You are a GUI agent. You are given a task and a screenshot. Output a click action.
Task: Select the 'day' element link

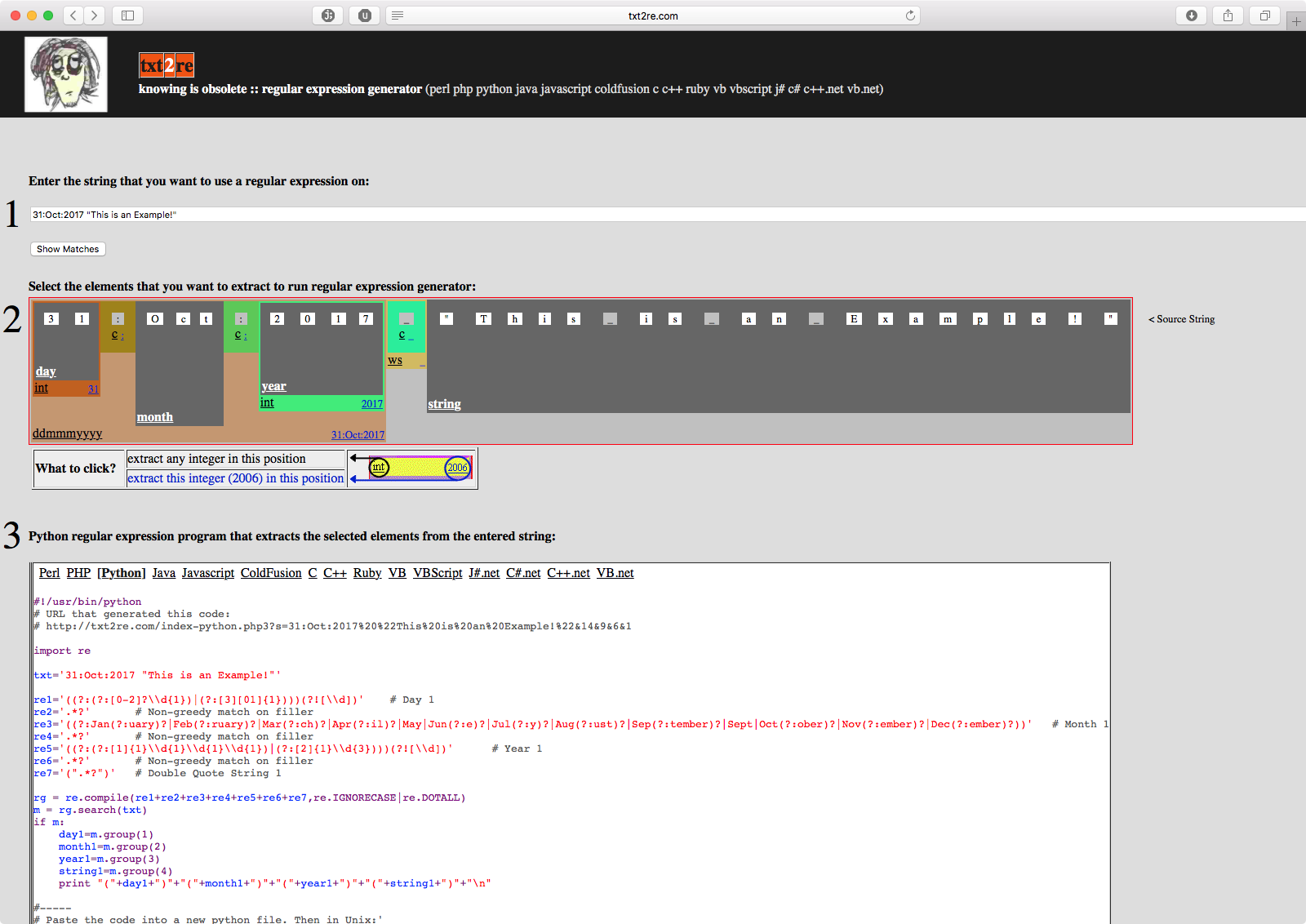pos(46,371)
